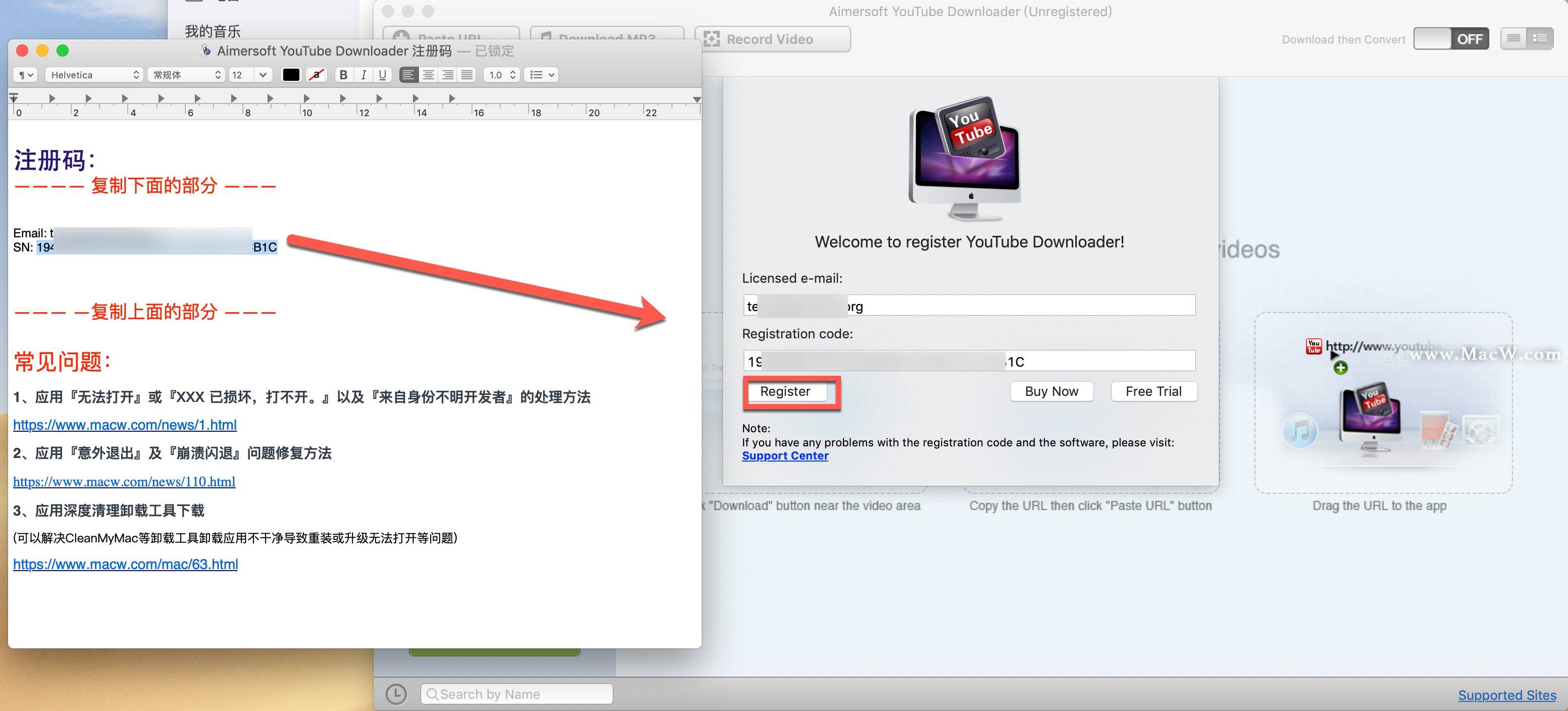
Task: Toggle underline formatting
Action: [x=382, y=75]
